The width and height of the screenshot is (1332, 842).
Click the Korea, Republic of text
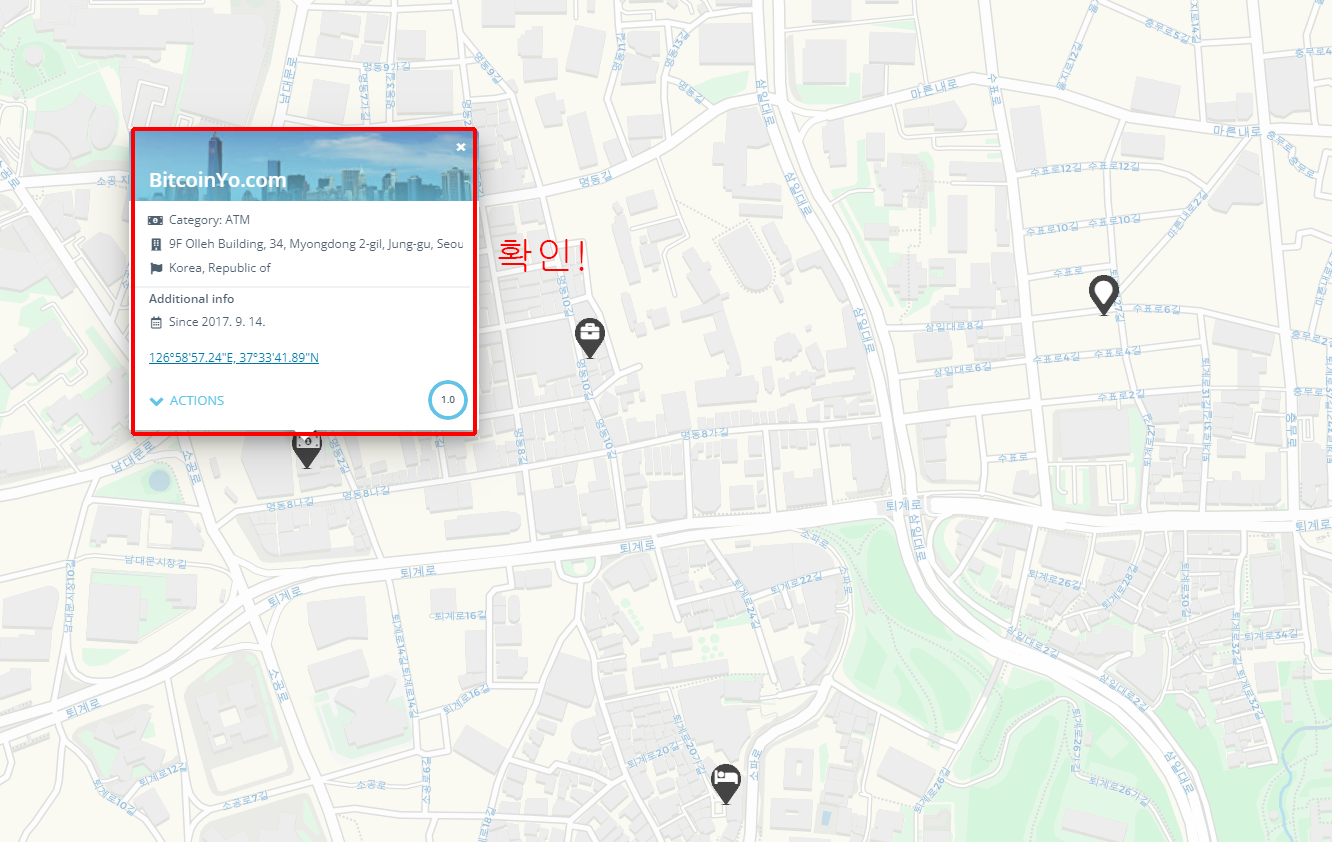point(220,268)
